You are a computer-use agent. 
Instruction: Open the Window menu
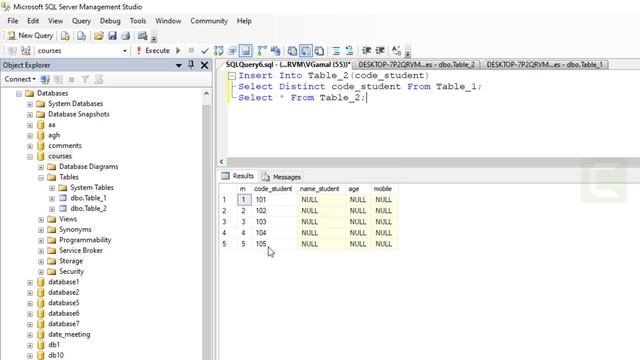click(x=168, y=21)
